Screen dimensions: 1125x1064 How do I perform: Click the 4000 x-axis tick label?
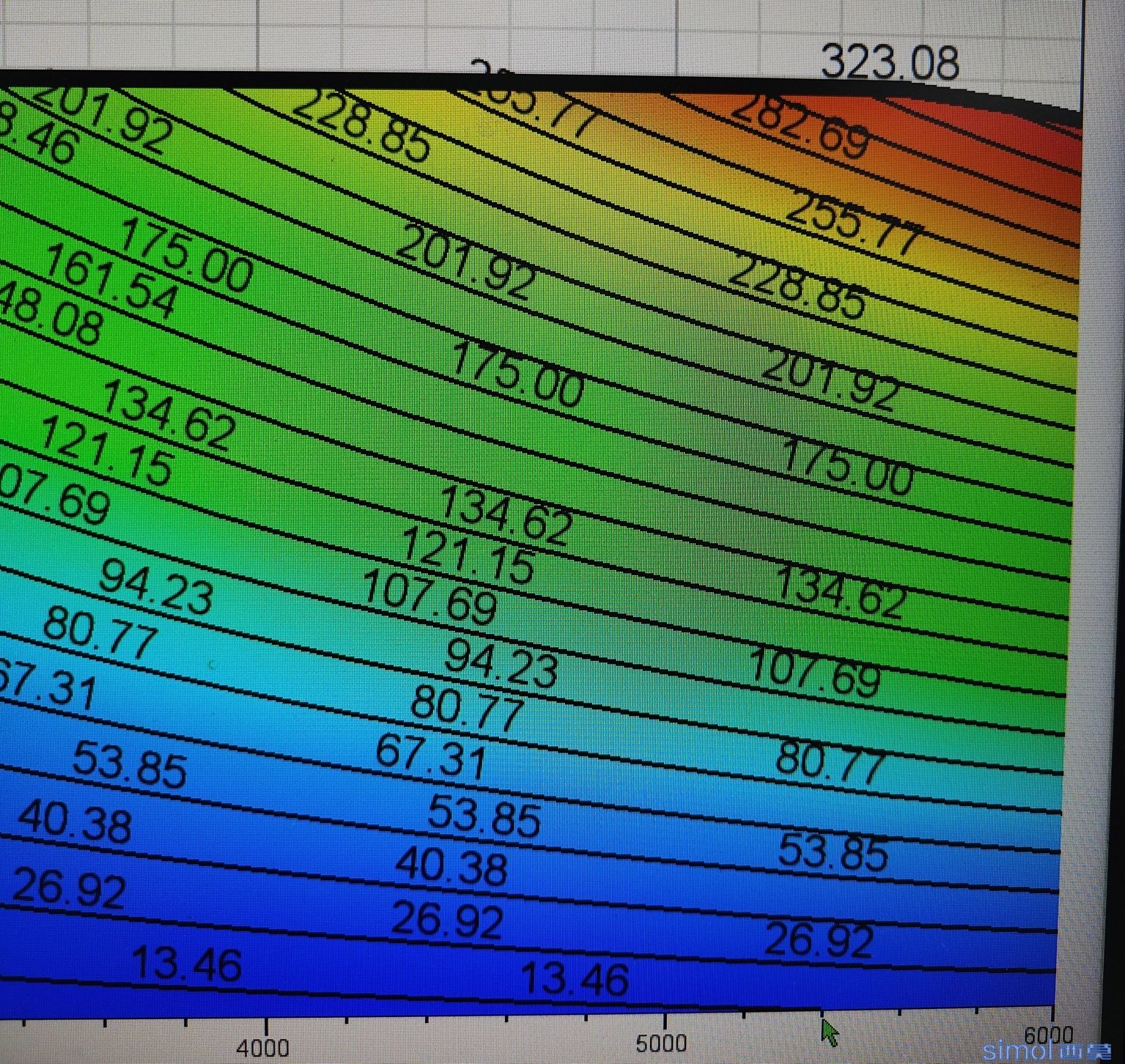pos(262,1048)
